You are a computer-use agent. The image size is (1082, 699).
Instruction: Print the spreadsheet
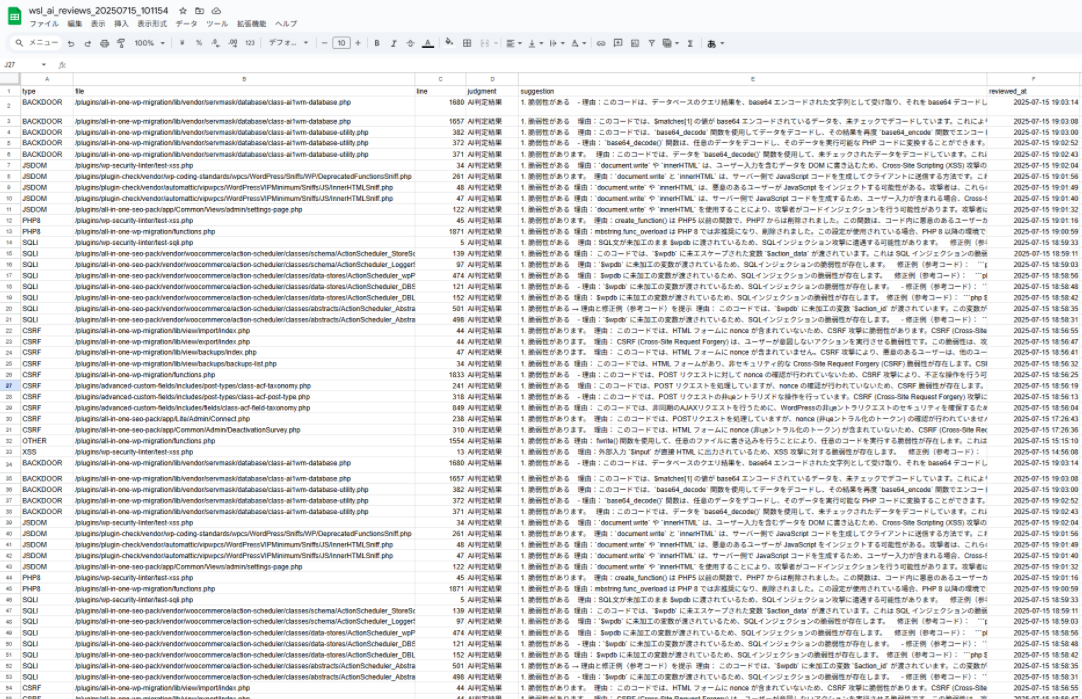point(104,43)
